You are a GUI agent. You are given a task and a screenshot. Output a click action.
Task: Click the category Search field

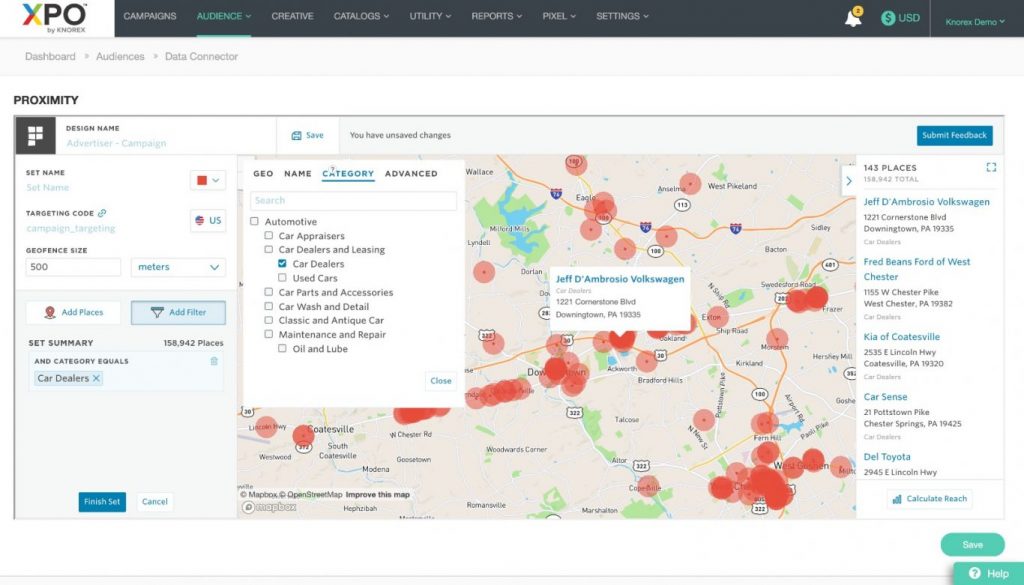click(x=353, y=200)
